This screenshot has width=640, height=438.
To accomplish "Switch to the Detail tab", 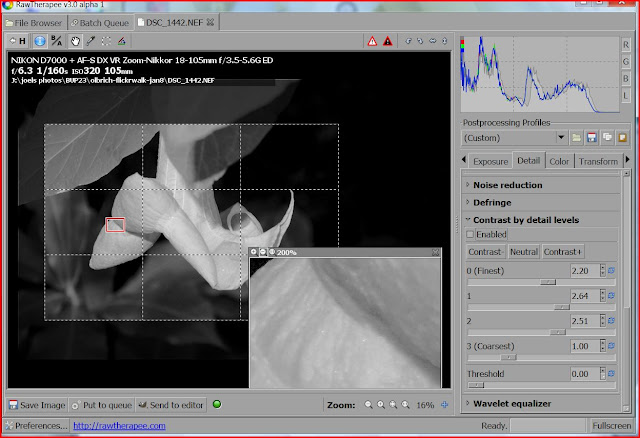I will (529, 161).
